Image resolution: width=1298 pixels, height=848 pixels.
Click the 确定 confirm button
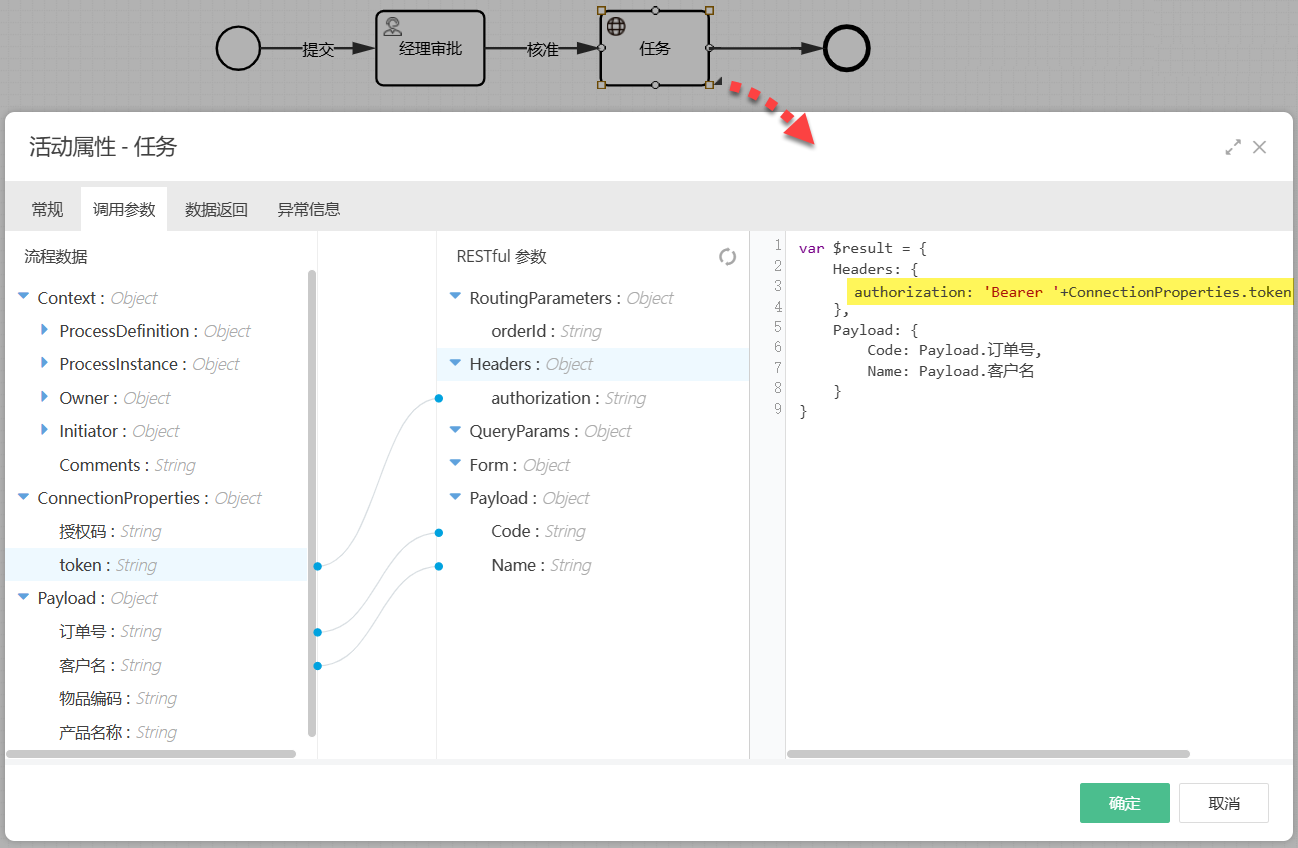coord(1124,803)
